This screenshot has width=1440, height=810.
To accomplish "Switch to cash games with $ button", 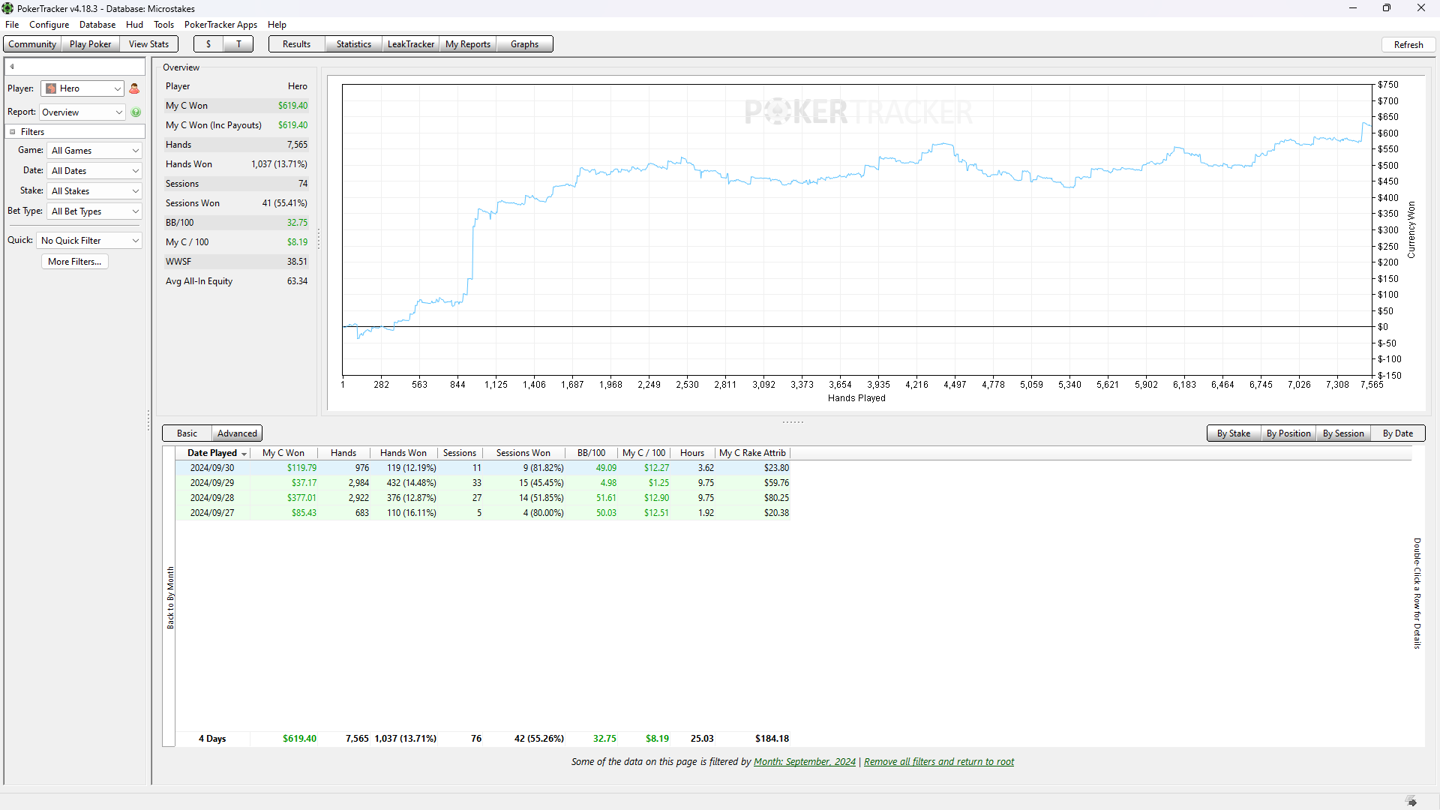I will point(208,44).
